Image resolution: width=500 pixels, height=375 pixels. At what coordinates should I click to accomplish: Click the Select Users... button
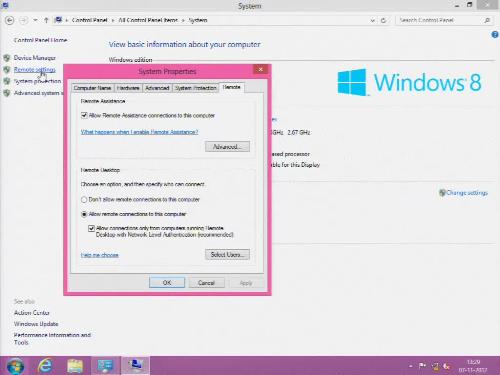coord(227,255)
